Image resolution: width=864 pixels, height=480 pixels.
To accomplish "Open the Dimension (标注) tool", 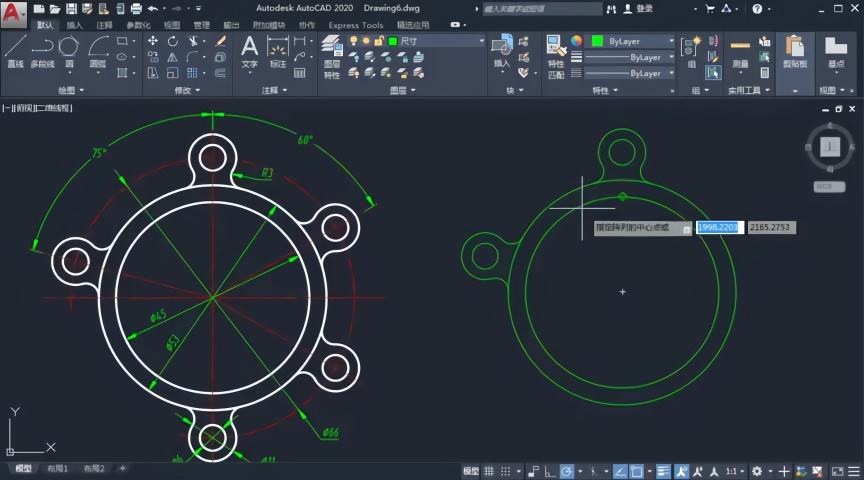I will point(278,52).
